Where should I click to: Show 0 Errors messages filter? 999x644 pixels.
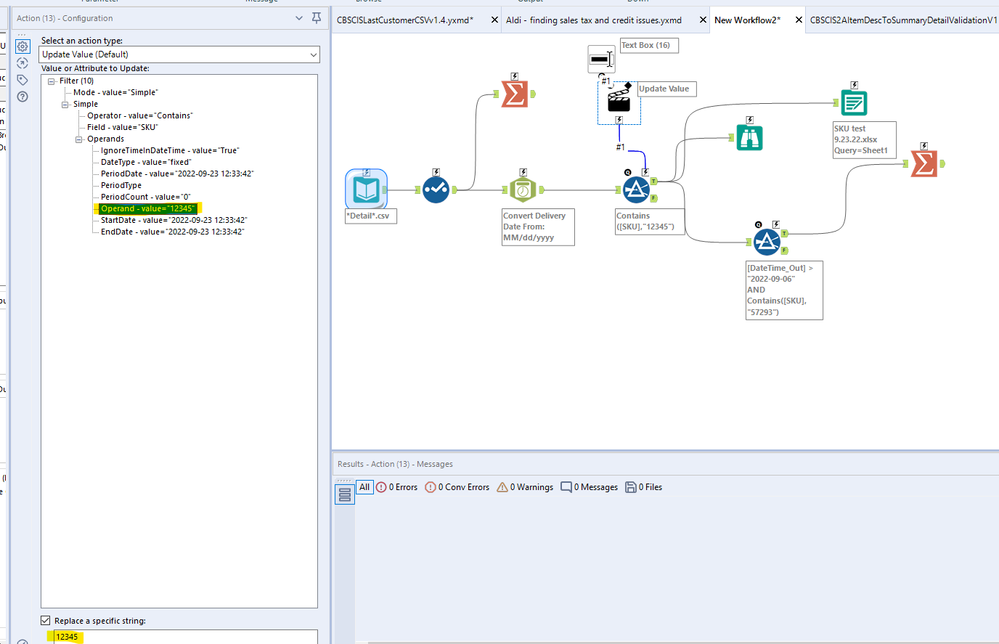pos(397,487)
